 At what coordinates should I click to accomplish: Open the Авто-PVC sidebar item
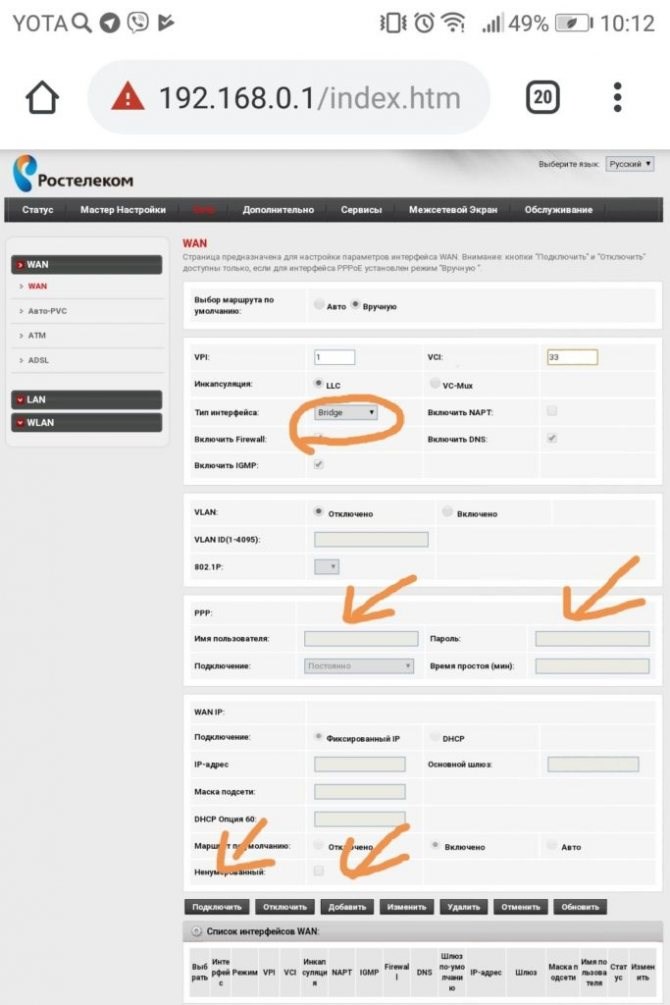pyautogui.click(x=47, y=311)
